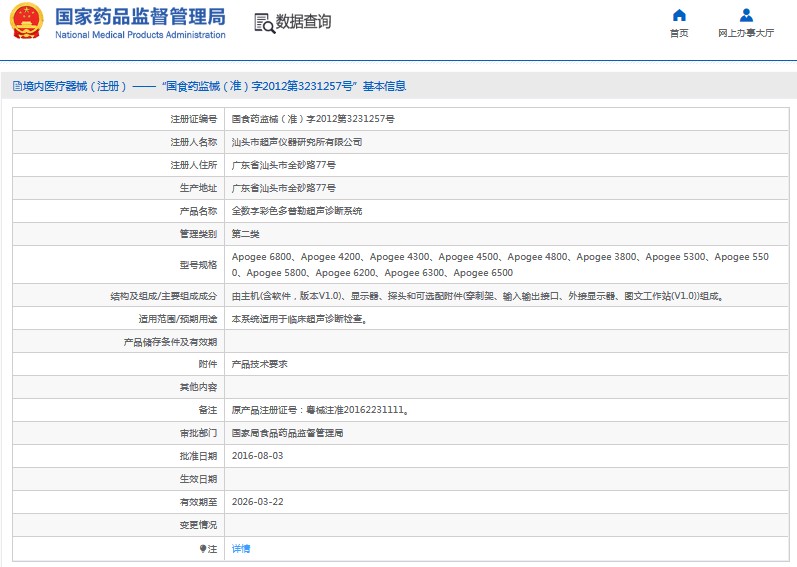The height and width of the screenshot is (567, 797).
Task: Click the 产品技术要求 attachment text
Action: 259,365
